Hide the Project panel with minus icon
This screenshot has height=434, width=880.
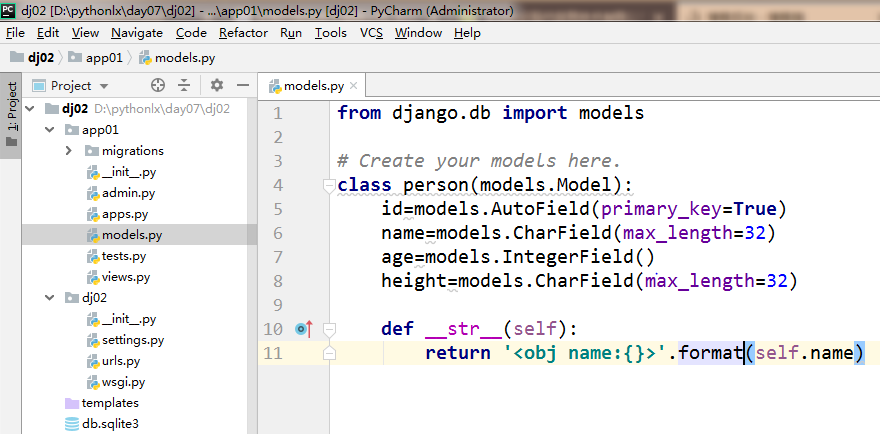pos(242,85)
